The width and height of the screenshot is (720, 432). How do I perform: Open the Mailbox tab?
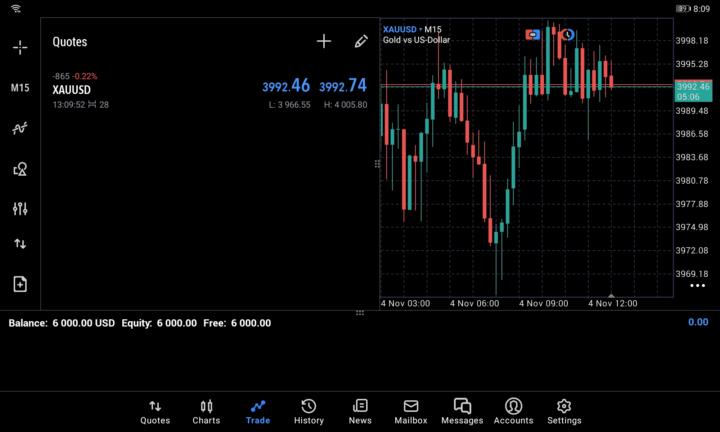point(411,412)
